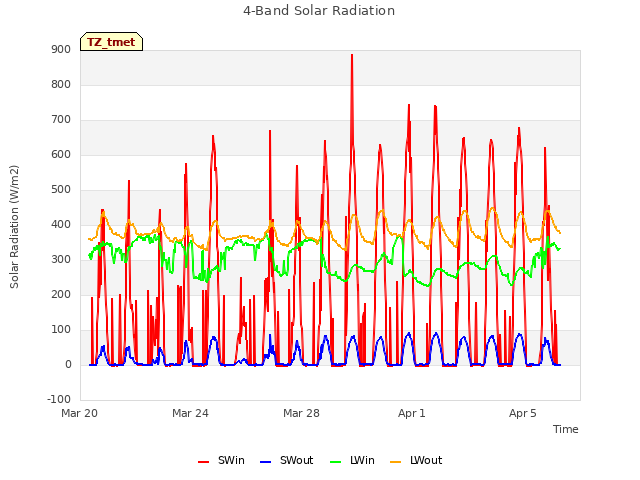
Task: Click the -100 y-axis tick label
Action: click(59, 399)
